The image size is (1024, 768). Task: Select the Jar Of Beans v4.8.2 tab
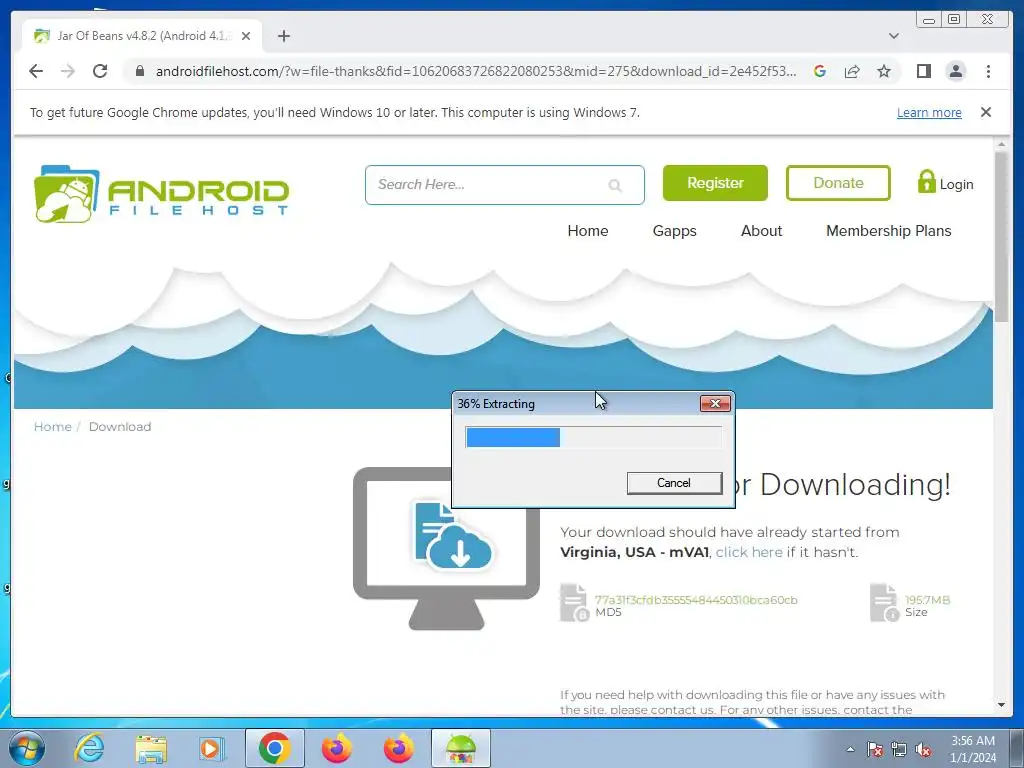[x=142, y=36]
